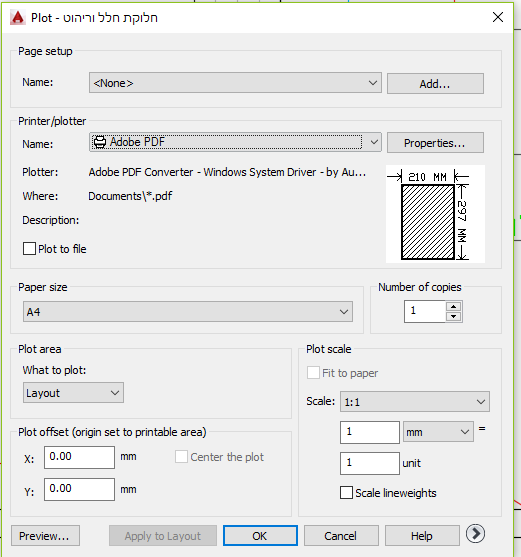
Task: Open the Scale 1:1 dropdown
Action: coord(415,402)
